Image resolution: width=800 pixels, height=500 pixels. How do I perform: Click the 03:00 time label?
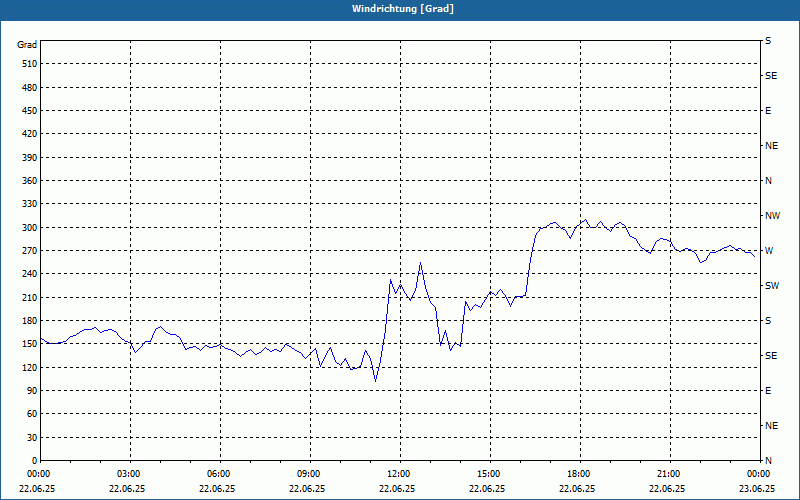coord(130,474)
